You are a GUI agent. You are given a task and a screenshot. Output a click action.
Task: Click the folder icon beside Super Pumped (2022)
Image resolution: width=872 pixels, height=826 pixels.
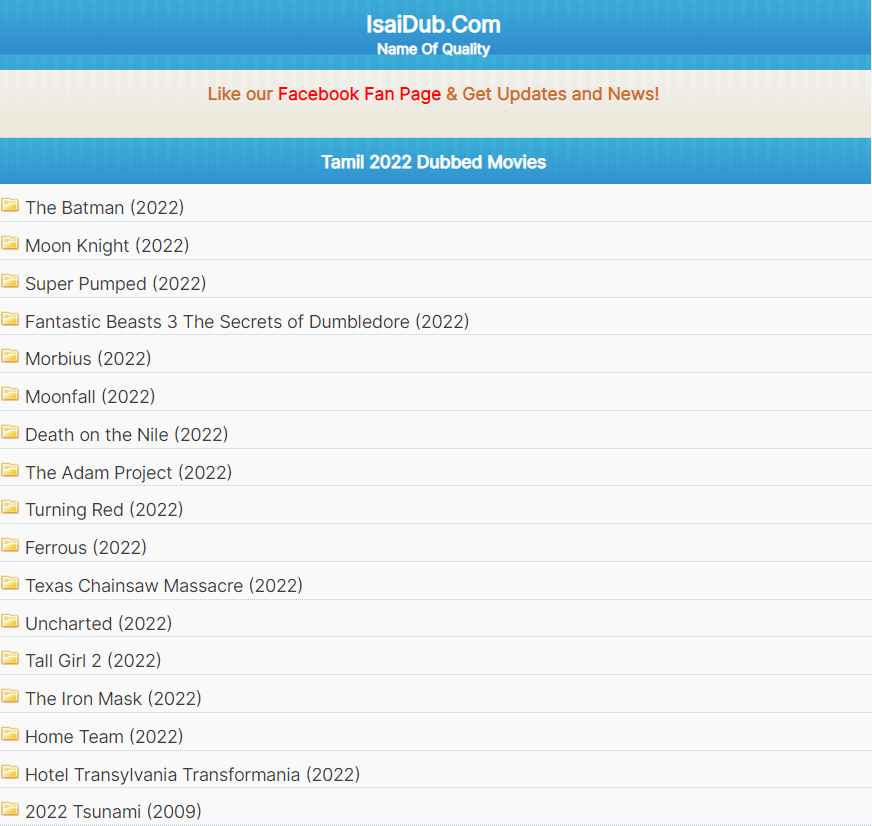[10, 281]
